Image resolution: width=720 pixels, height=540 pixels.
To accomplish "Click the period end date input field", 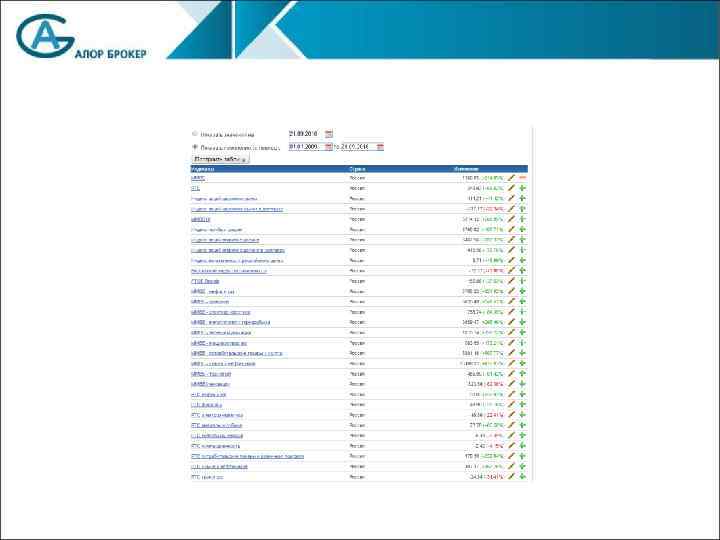I will pyautogui.click(x=358, y=146).
